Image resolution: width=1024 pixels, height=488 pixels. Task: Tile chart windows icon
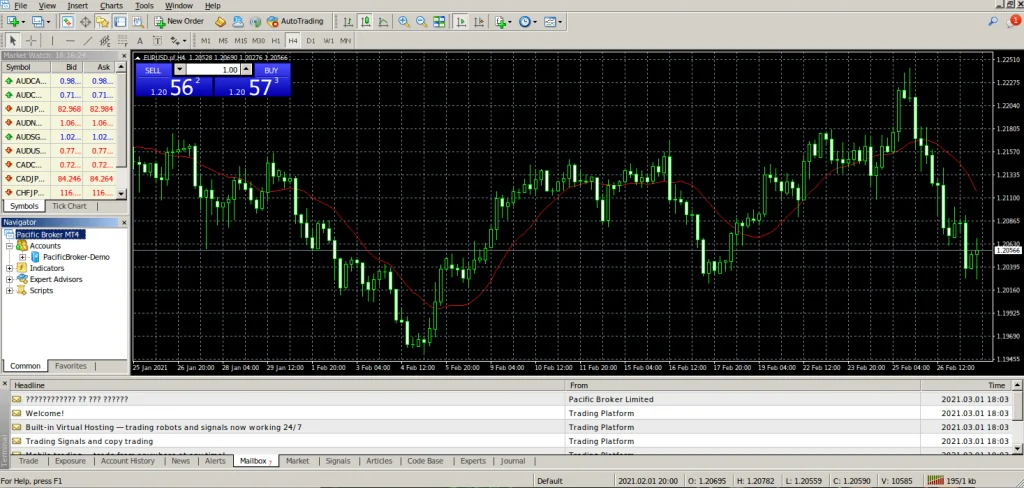[440, 22]
